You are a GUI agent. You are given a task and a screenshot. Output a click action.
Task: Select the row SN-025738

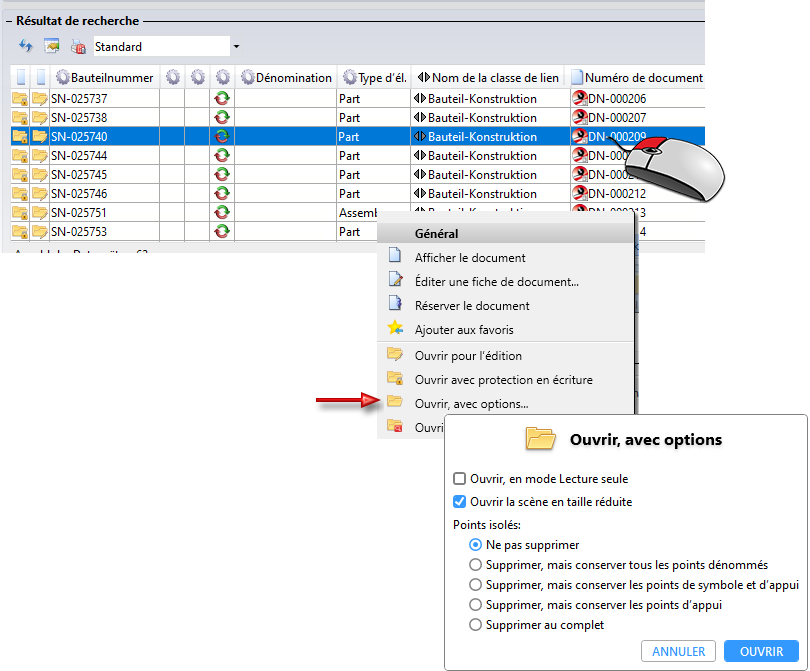[x=357, y=117]
